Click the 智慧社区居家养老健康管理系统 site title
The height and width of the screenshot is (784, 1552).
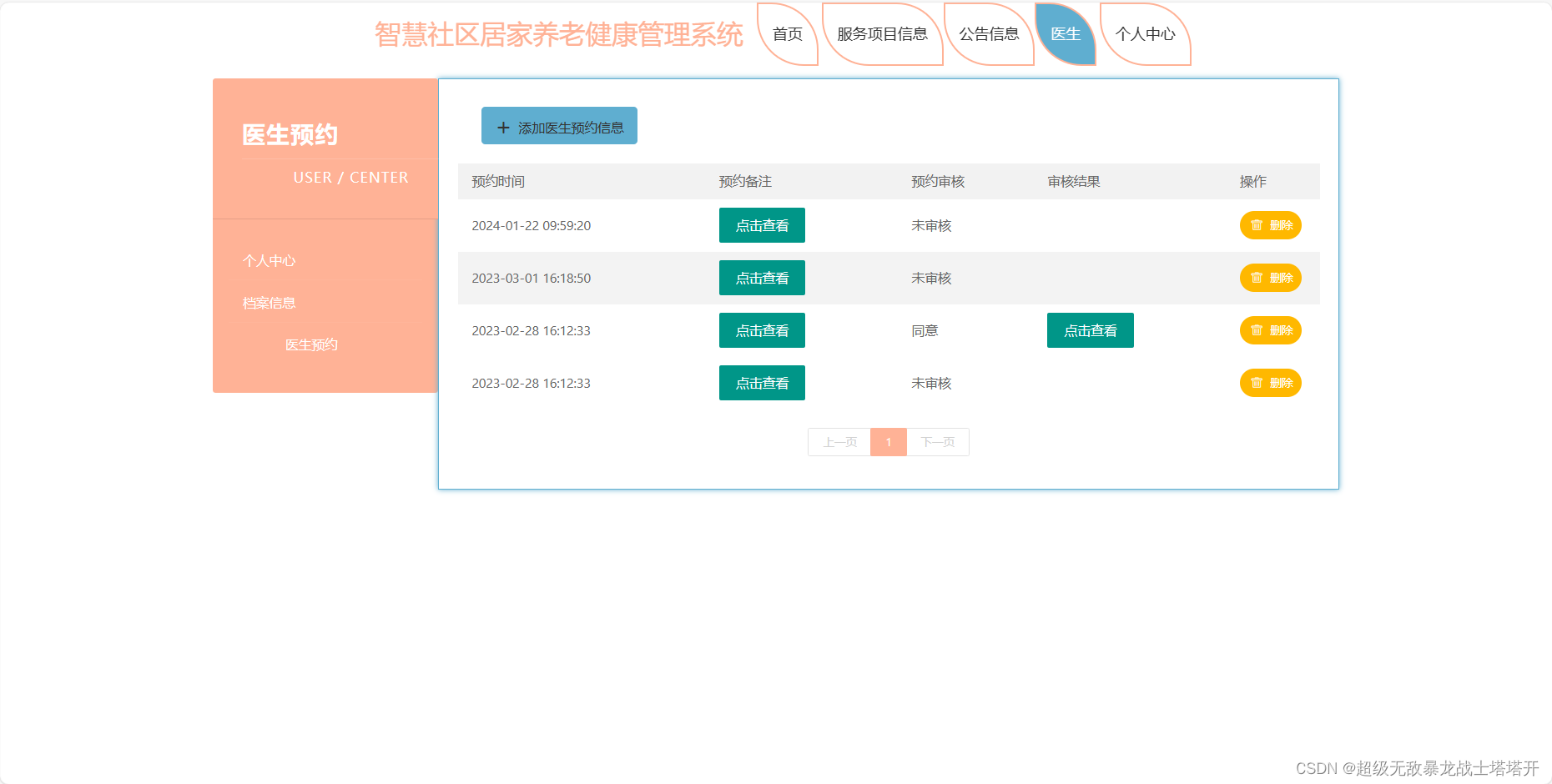(558, 34)
